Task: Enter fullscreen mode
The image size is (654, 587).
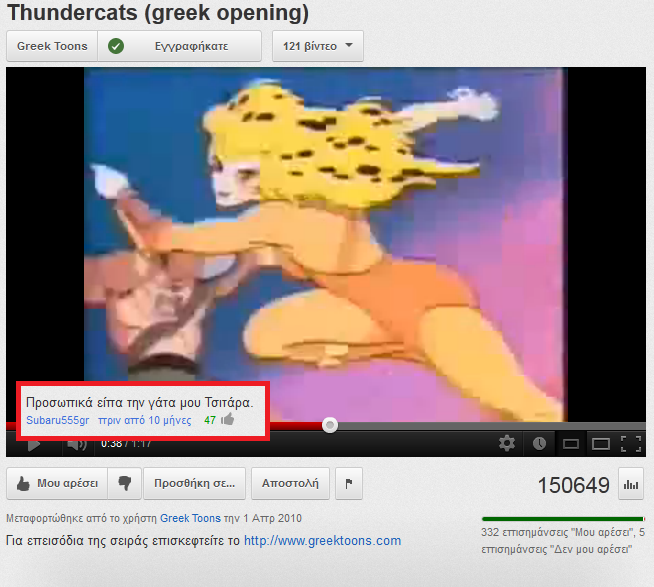Action: coord(631,443)
